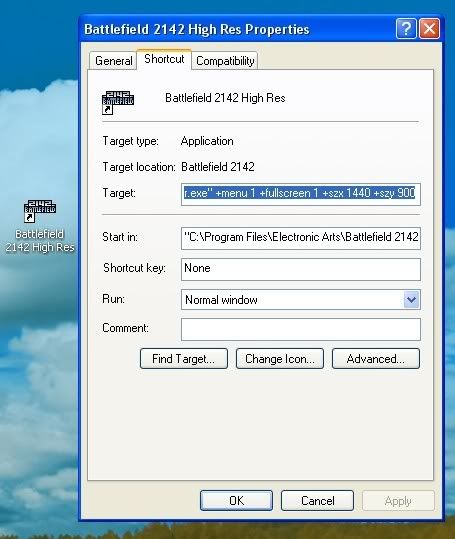This screenshot has height=539, width=455.
Task: Click the question mark help button
Action: tap(406, 29)
